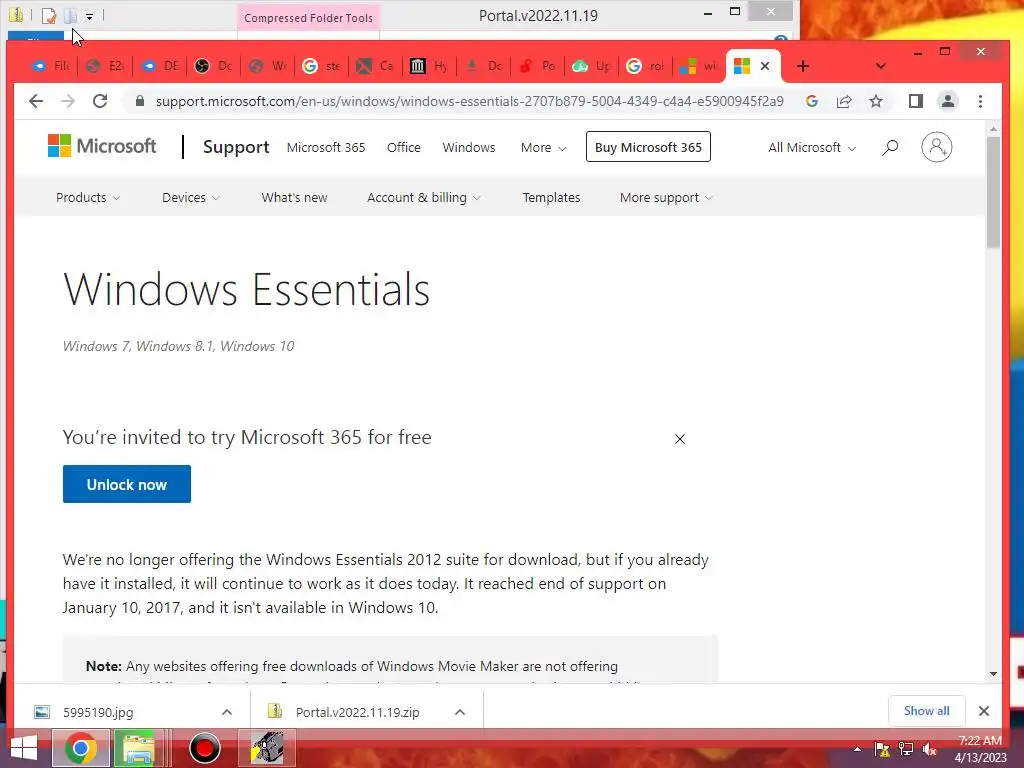
Task: Go back to the previous page in Chrome
Action: pyautogui.click(x=36, y=101)
